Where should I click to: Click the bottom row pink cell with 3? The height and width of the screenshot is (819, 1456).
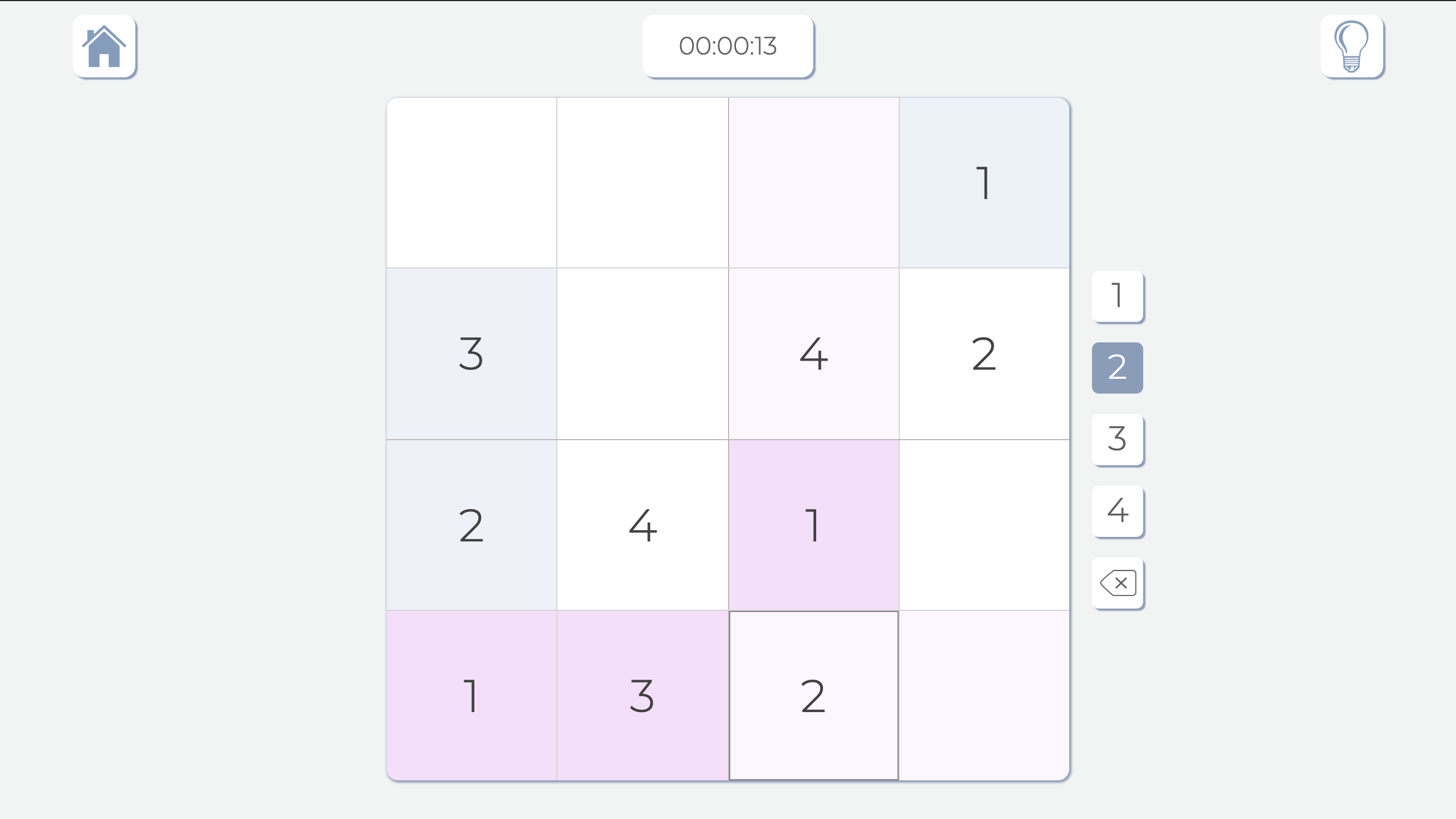coord(642,695)
